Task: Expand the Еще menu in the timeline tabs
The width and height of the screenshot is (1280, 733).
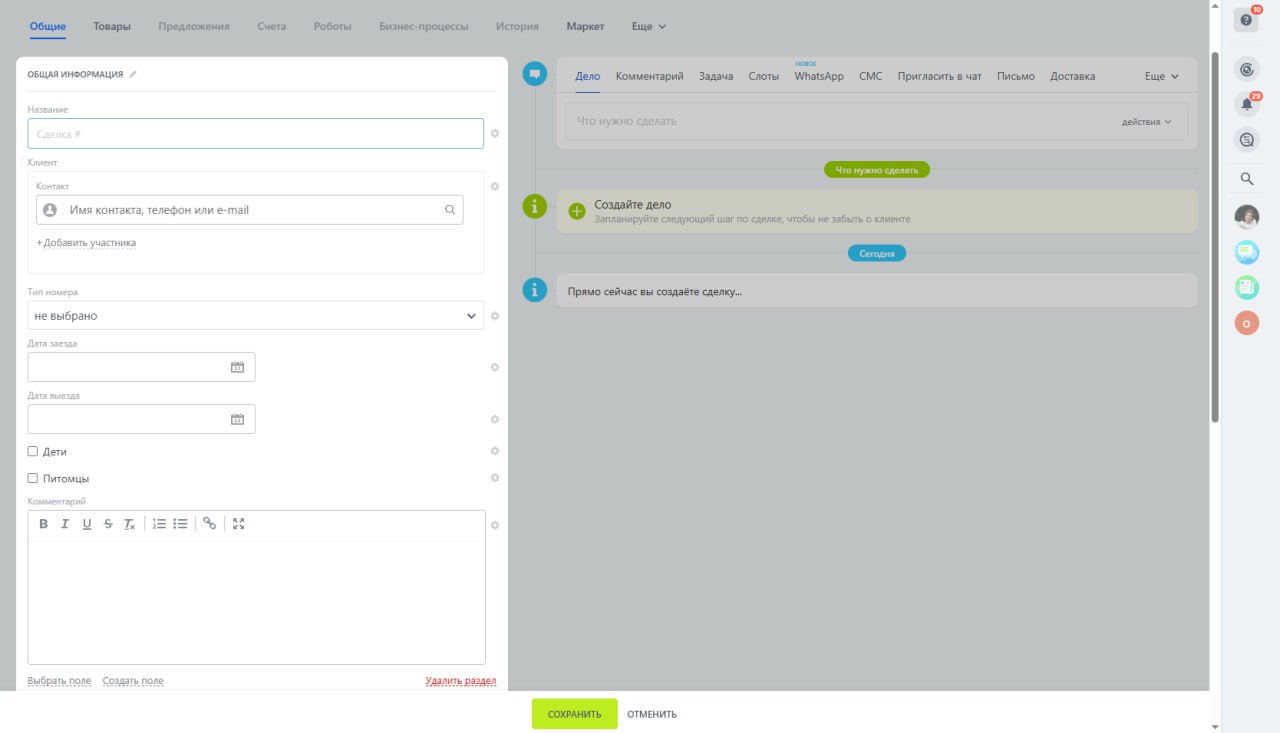Action: click(1161, 76)
